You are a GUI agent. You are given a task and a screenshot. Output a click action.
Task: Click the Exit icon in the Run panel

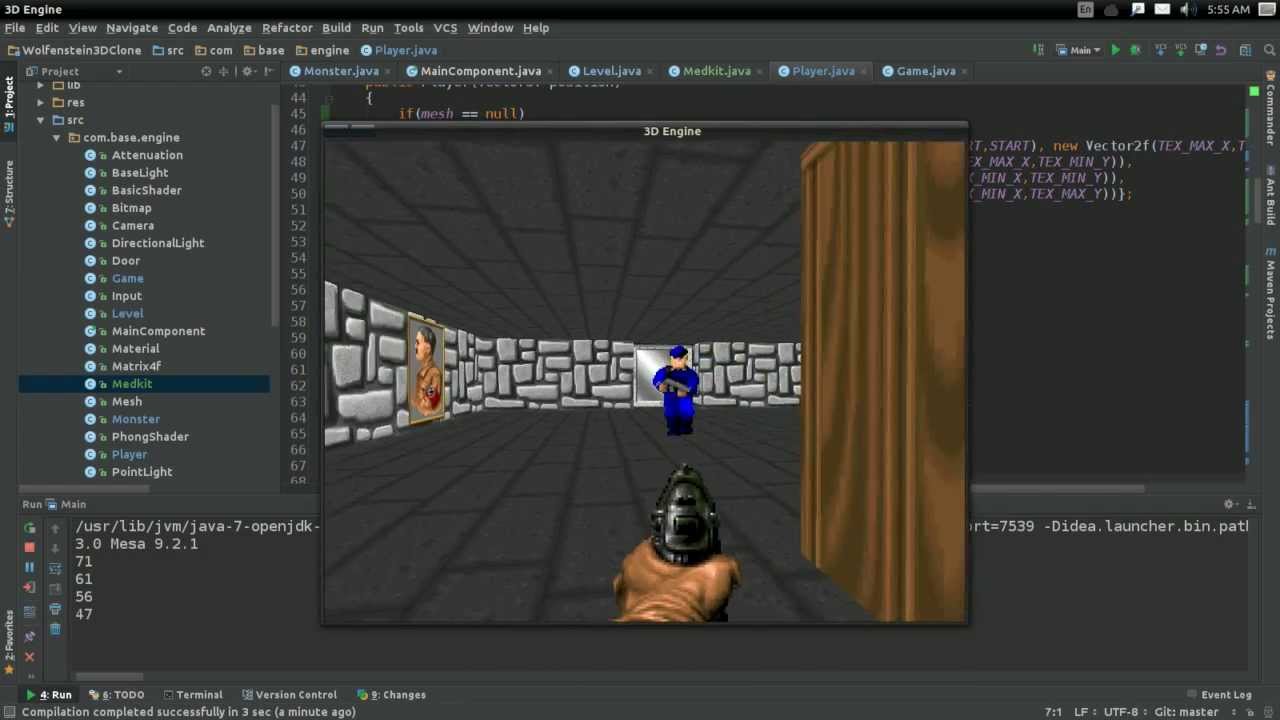click(x=29, y=587)
